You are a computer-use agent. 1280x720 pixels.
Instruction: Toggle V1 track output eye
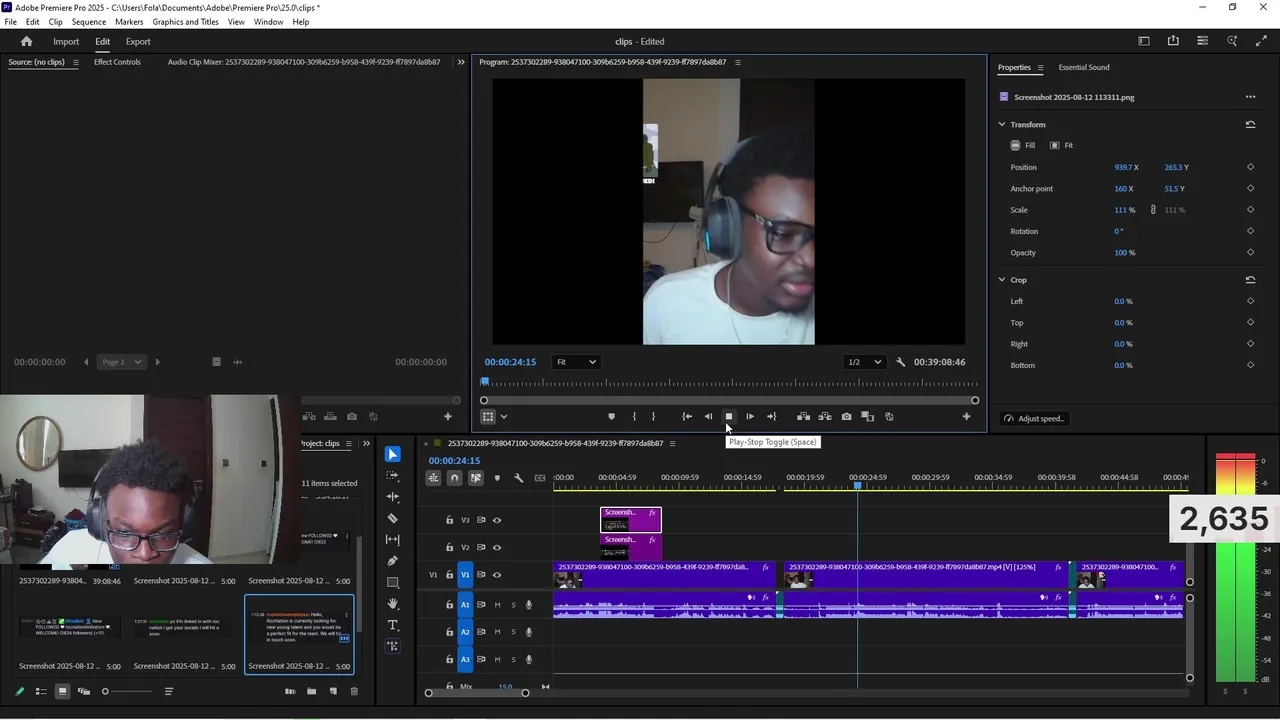pyautogui.click(x=497, y=575)
